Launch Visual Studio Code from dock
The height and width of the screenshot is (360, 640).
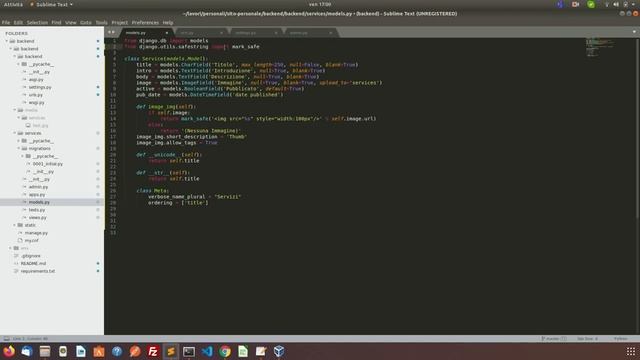click(x=207, y=351)
